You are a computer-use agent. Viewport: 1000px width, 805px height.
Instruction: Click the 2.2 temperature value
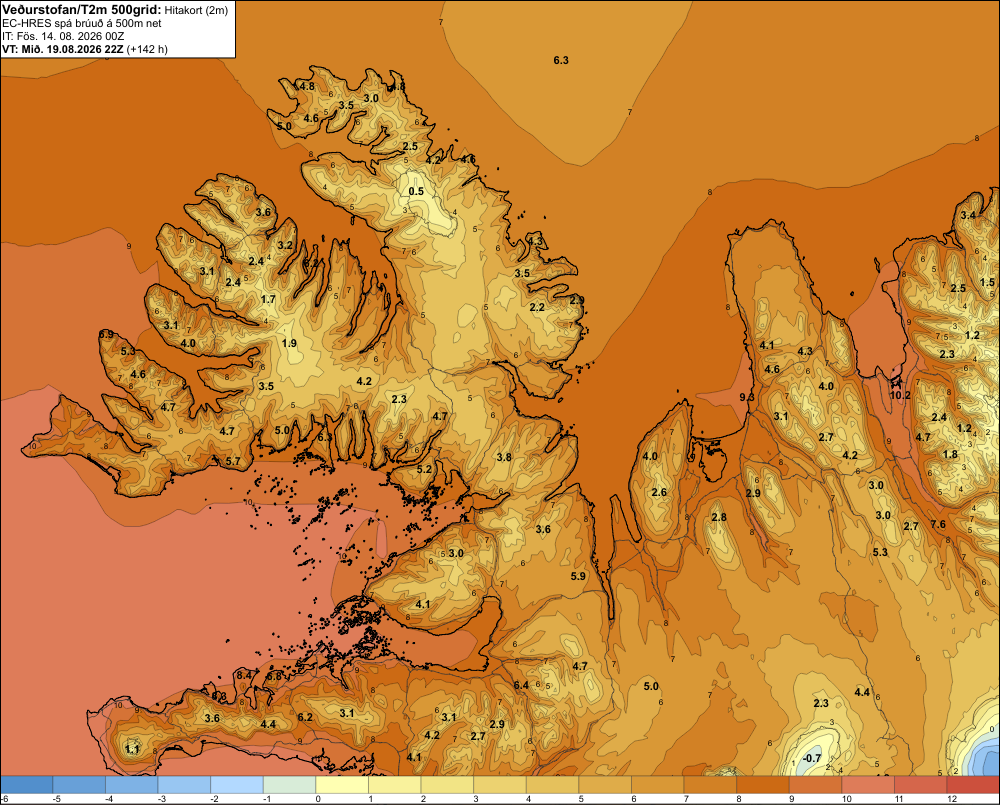click(x=537, y=307)
